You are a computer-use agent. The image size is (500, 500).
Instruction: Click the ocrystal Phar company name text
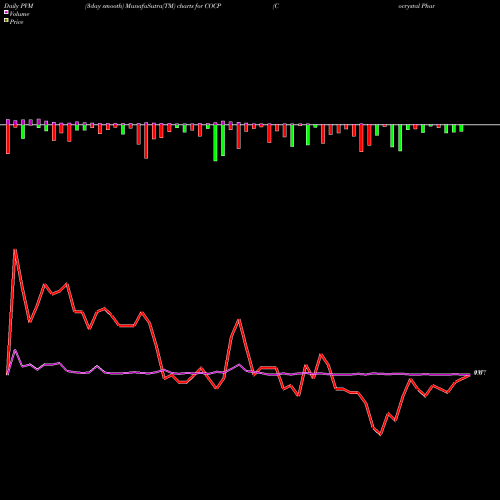tap(417, 6)
